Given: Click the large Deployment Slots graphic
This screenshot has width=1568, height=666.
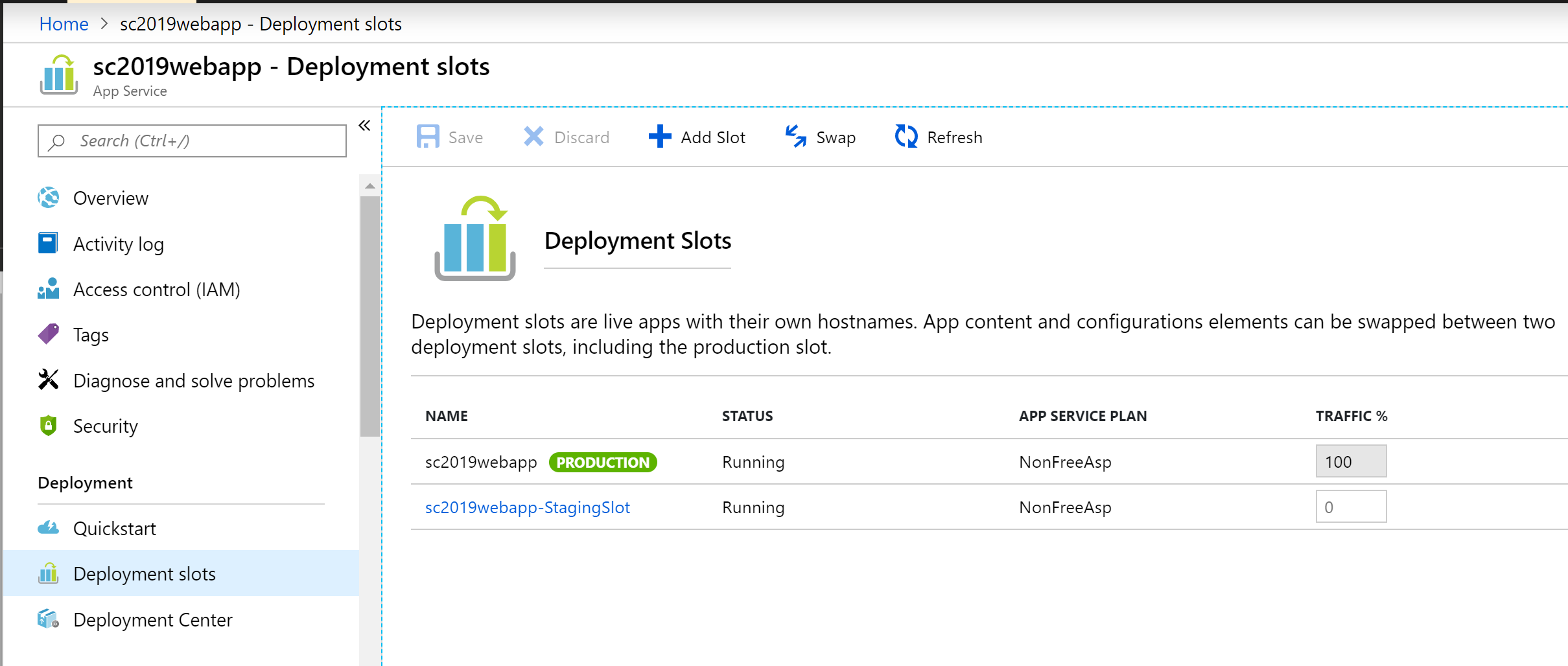Looking at the screenshot, I should [x=475, y=238].
